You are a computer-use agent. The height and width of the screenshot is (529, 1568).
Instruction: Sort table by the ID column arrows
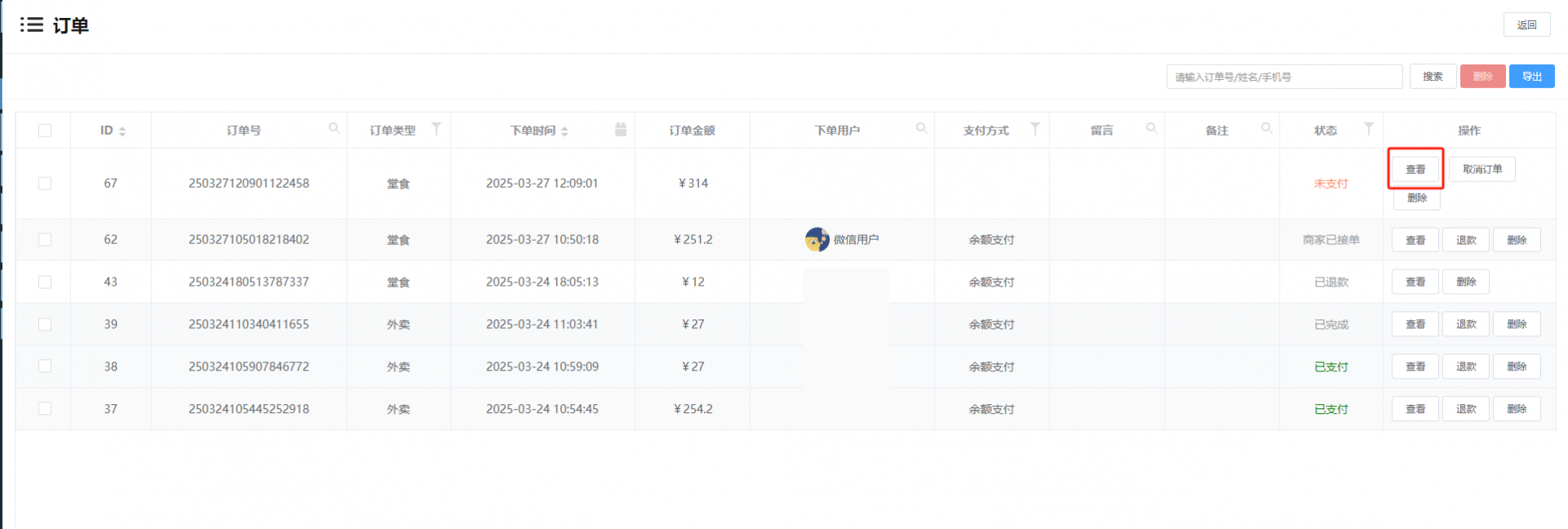pos(122,131)
